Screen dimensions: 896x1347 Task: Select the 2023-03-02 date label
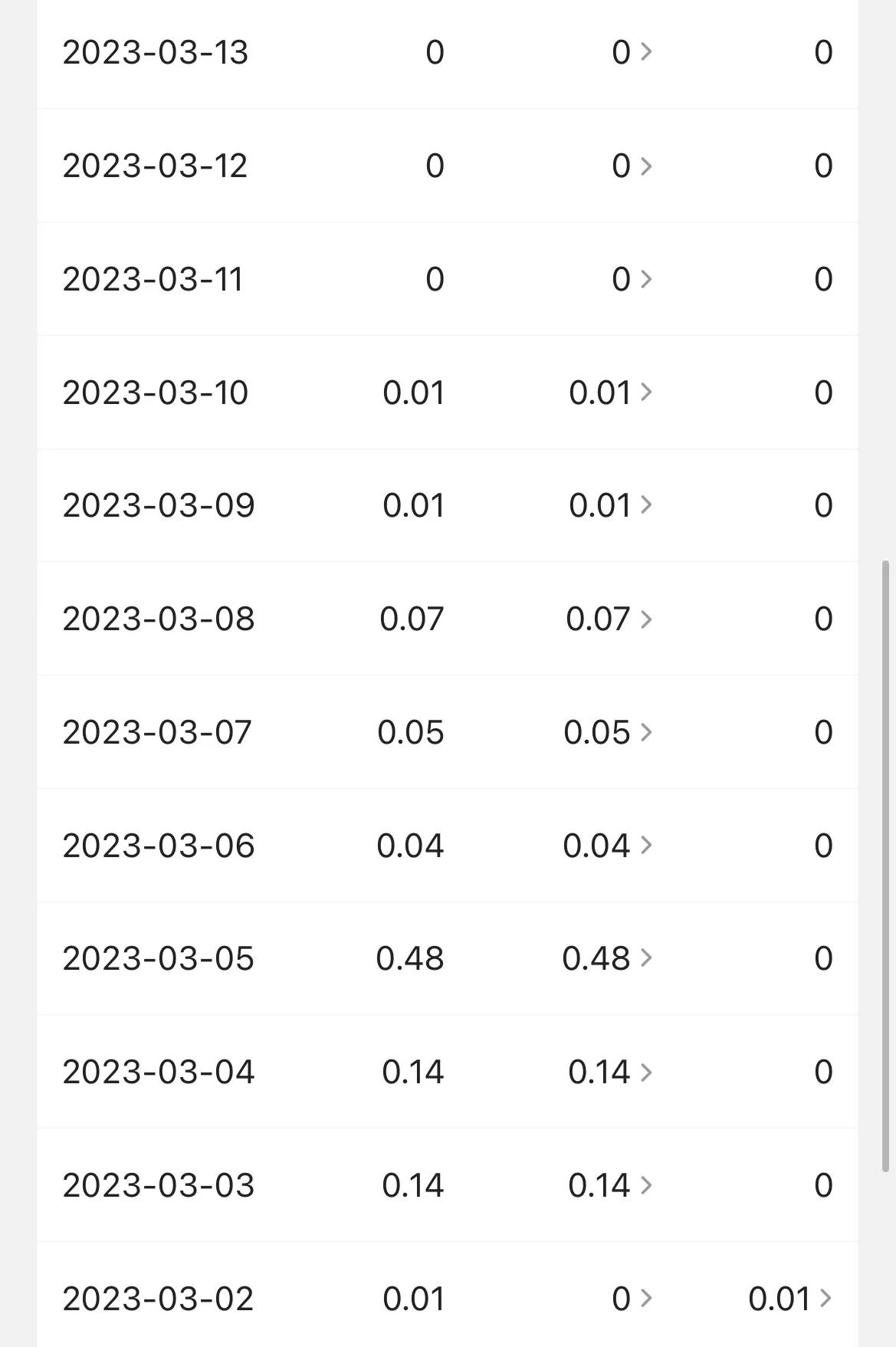[x=158, y=1298]
